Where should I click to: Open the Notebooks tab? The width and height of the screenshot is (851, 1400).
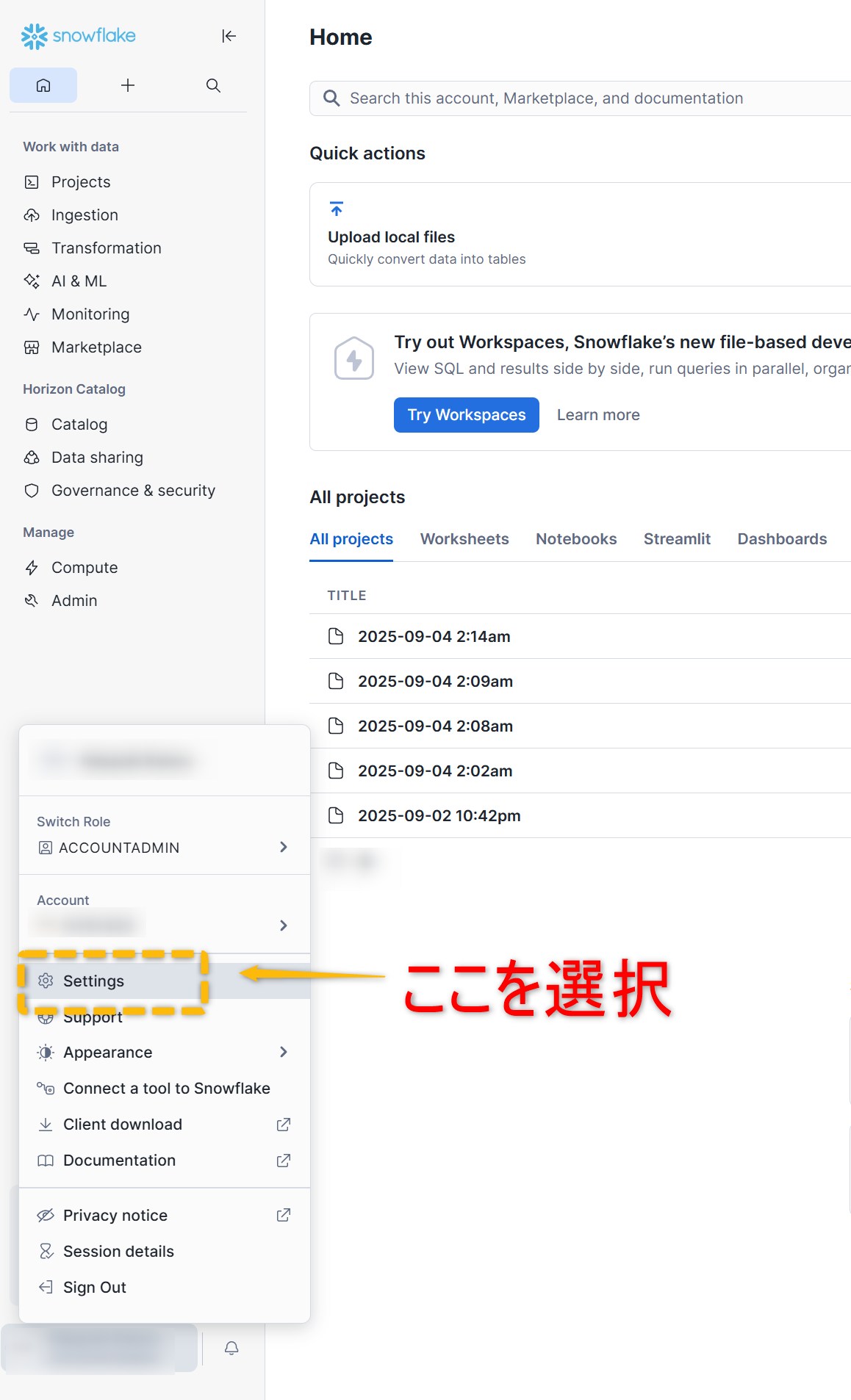pyautogui.click(x=576, y=539)
